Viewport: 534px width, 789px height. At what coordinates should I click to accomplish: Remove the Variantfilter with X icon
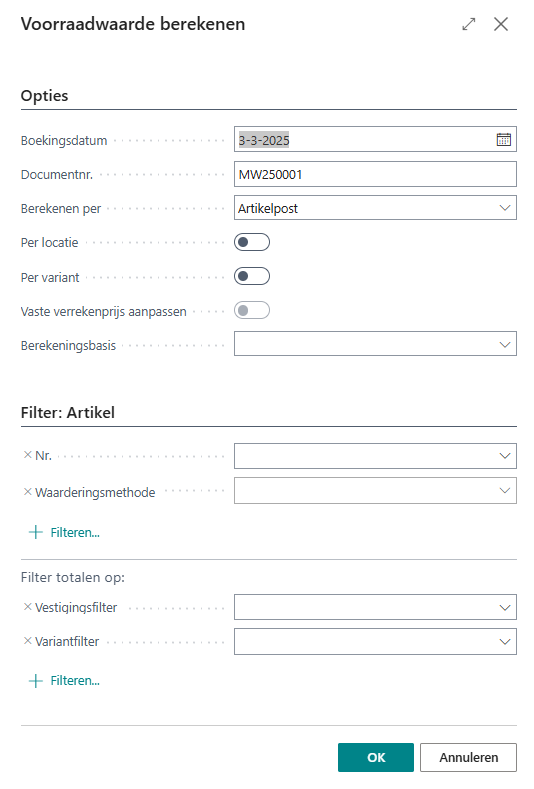(x=28, y=641)
